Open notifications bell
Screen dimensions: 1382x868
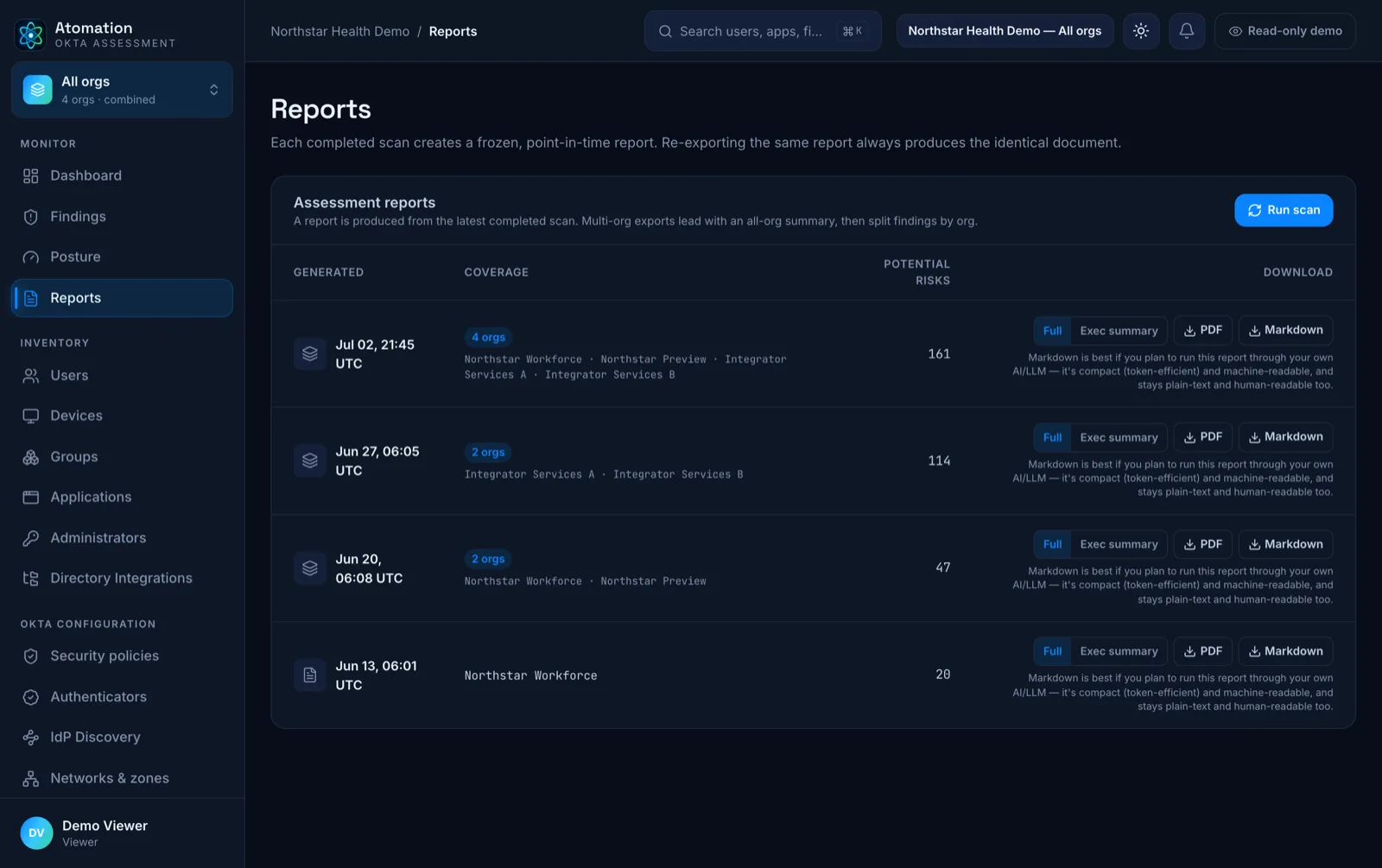pyautogui.click(x=1187, y=31)
